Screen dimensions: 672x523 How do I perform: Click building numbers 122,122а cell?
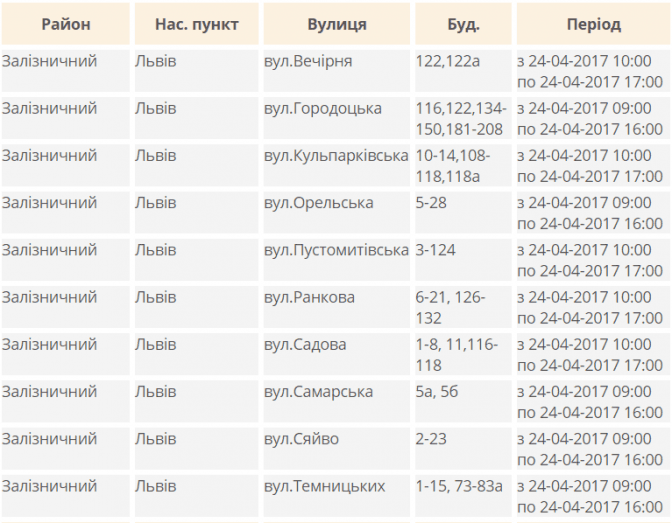pos(448,62)
